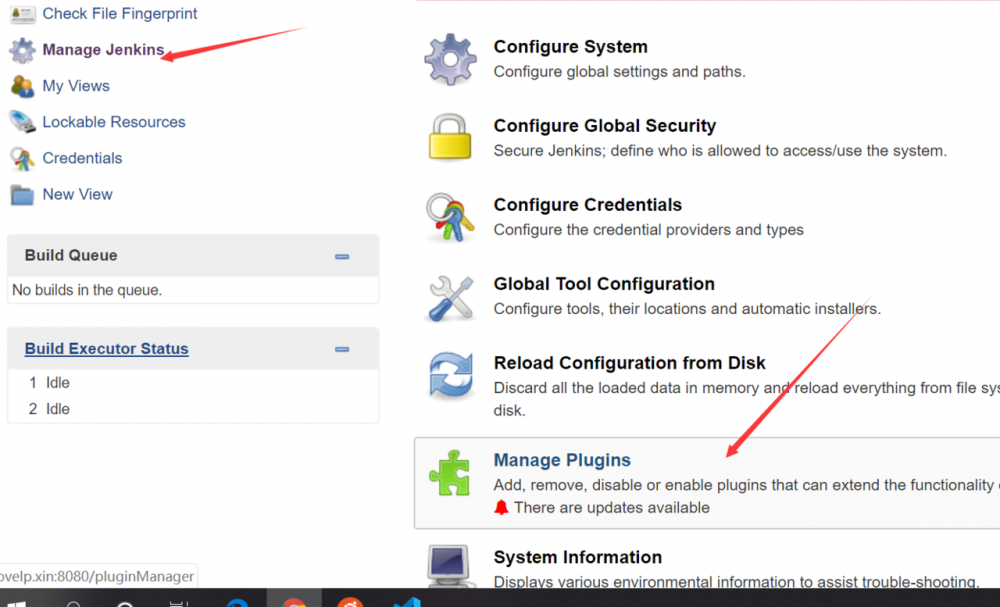The image size is (1000, 607).
Task: Click the Manage Jenkins gear icon
Action: pyautogui.click(x=22, y=50)
